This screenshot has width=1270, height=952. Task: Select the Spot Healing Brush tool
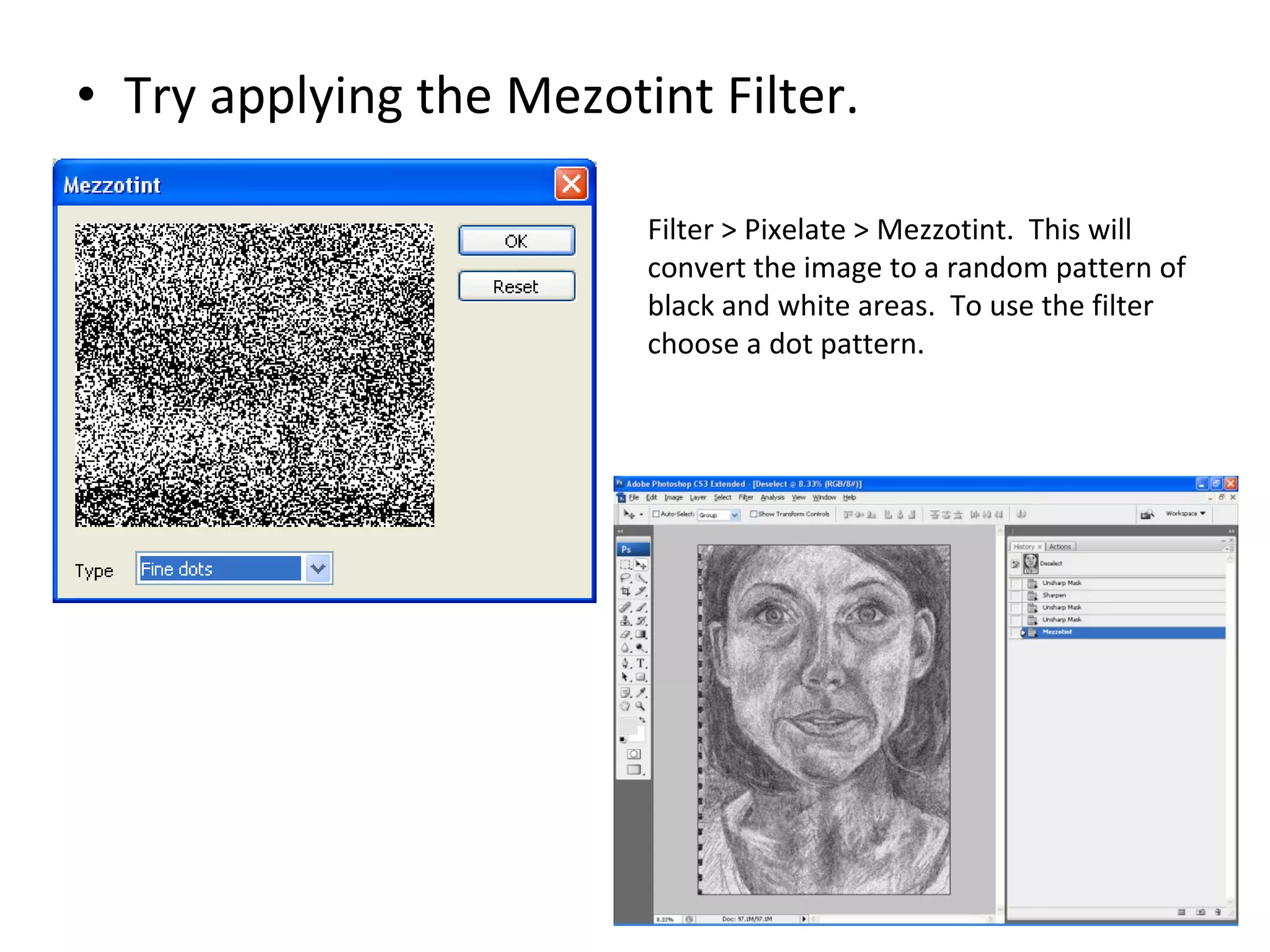tap(625, 607)
